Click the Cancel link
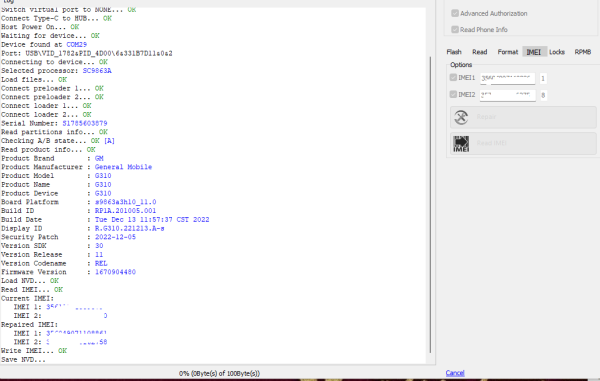 tap(455, 373)
